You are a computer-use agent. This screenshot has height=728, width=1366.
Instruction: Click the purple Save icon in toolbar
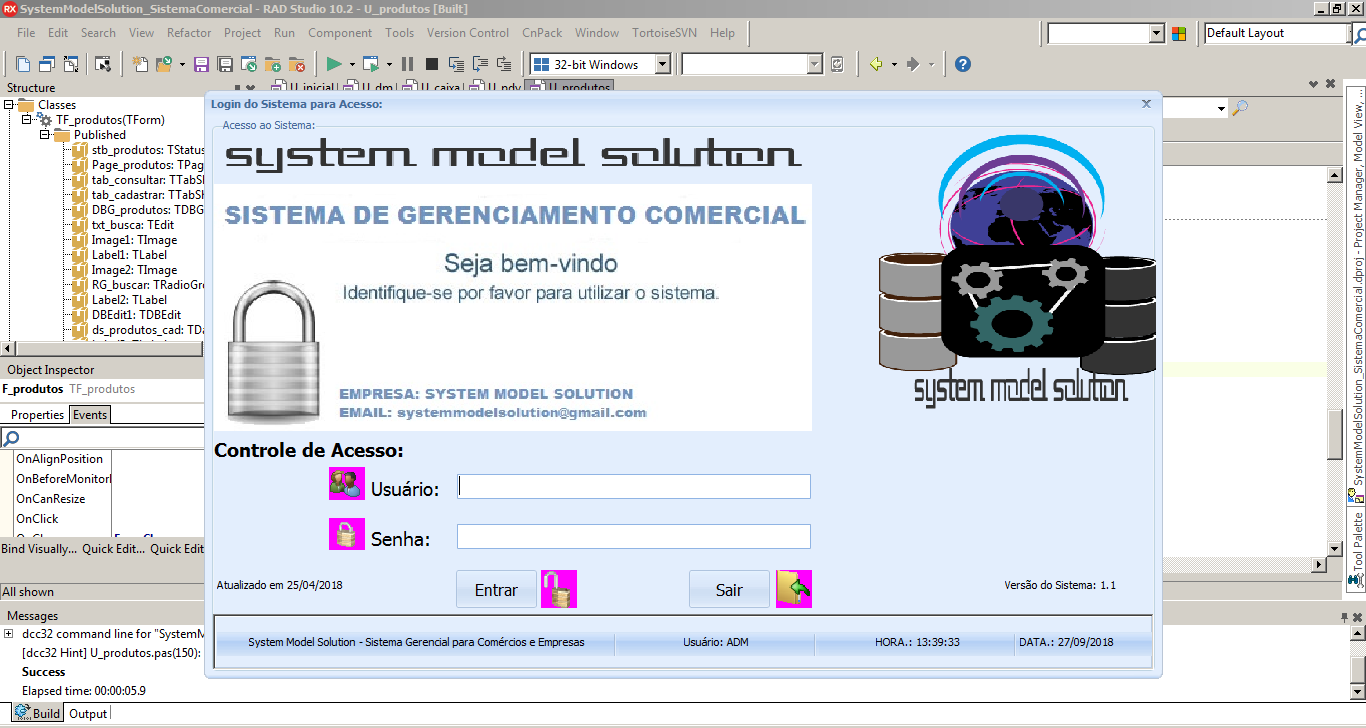202,64
